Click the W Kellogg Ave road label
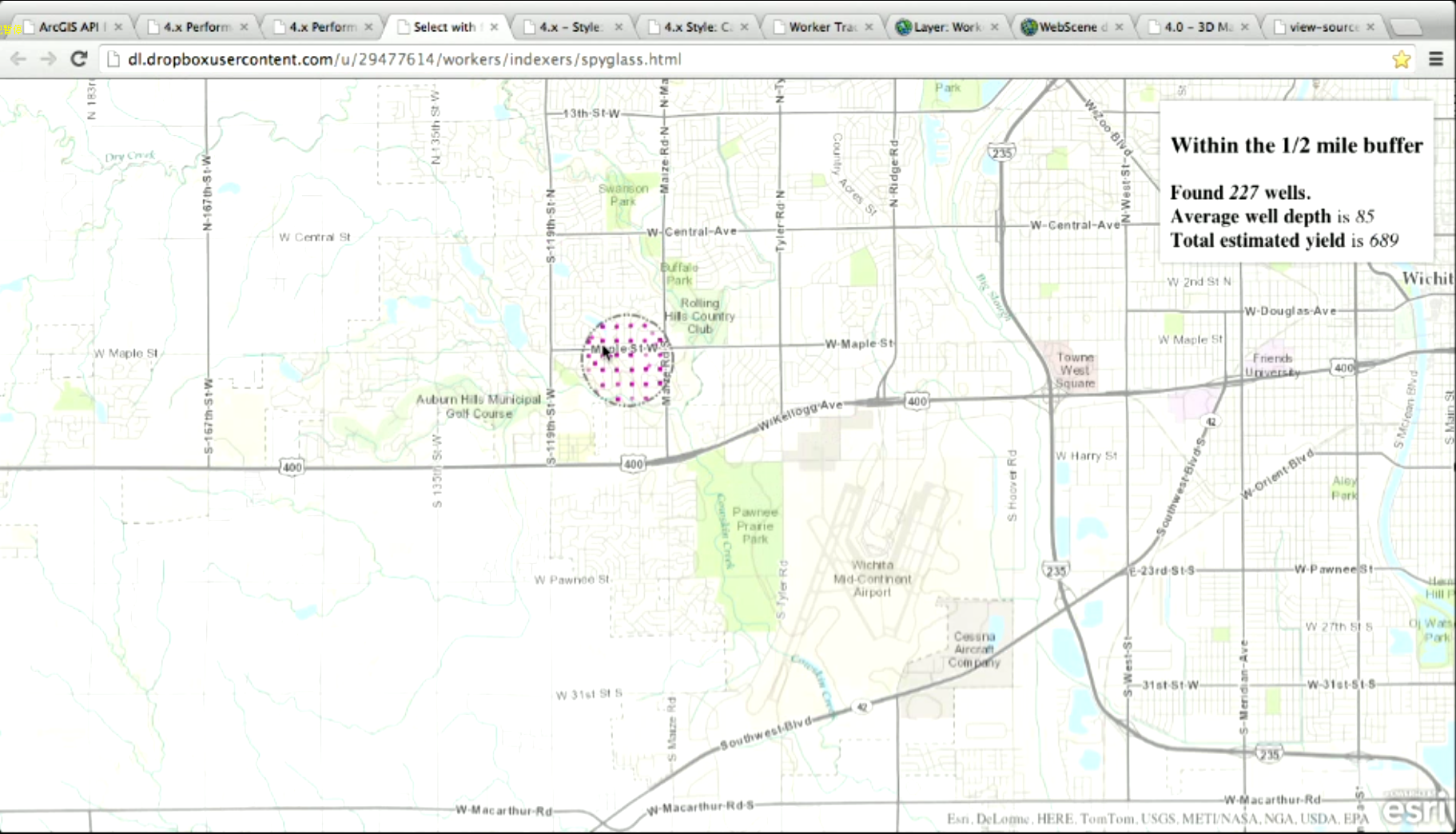Image resolution: width=1456 pixels, height=834 pixels. click(800, 415)
